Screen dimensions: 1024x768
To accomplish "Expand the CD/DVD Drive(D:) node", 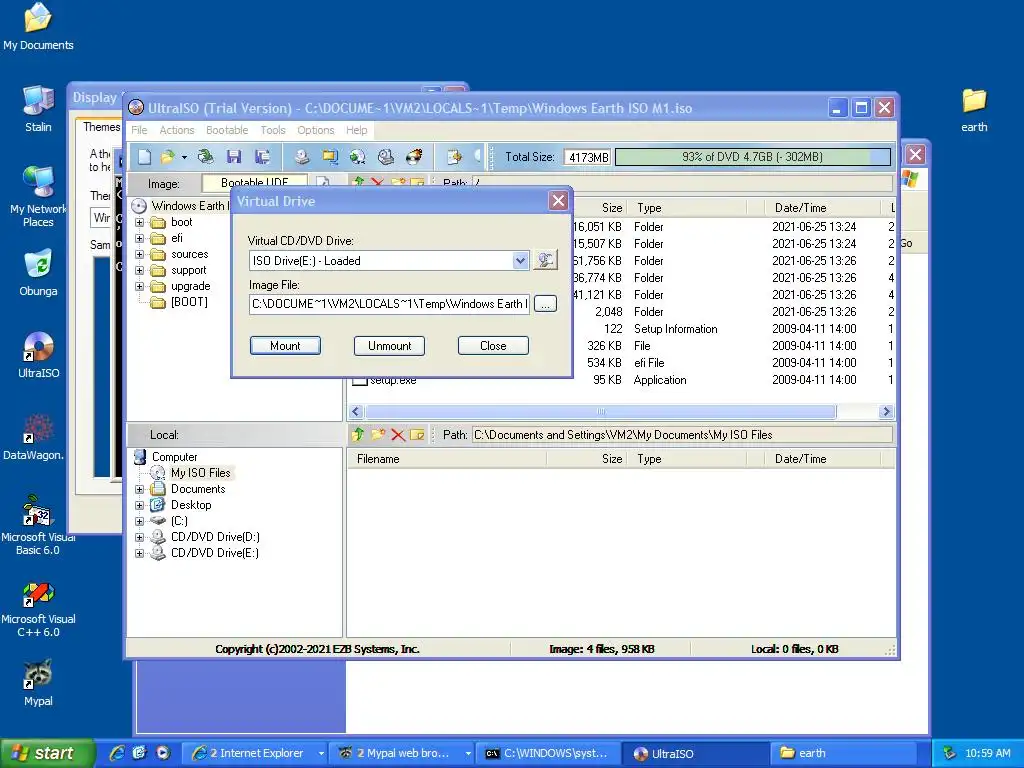I will pyautogui.click(x=139, y=537).
